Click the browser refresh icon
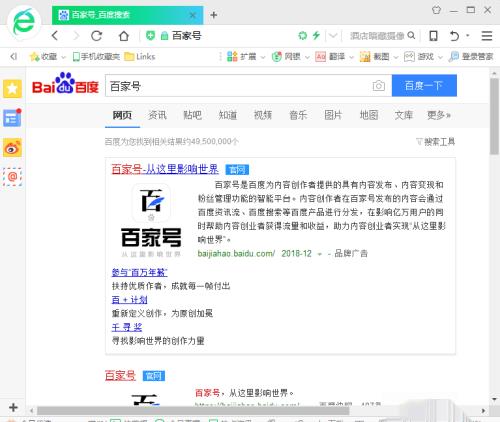The height and width of the screenshot is (422, 500). click(x=97, y=36)
